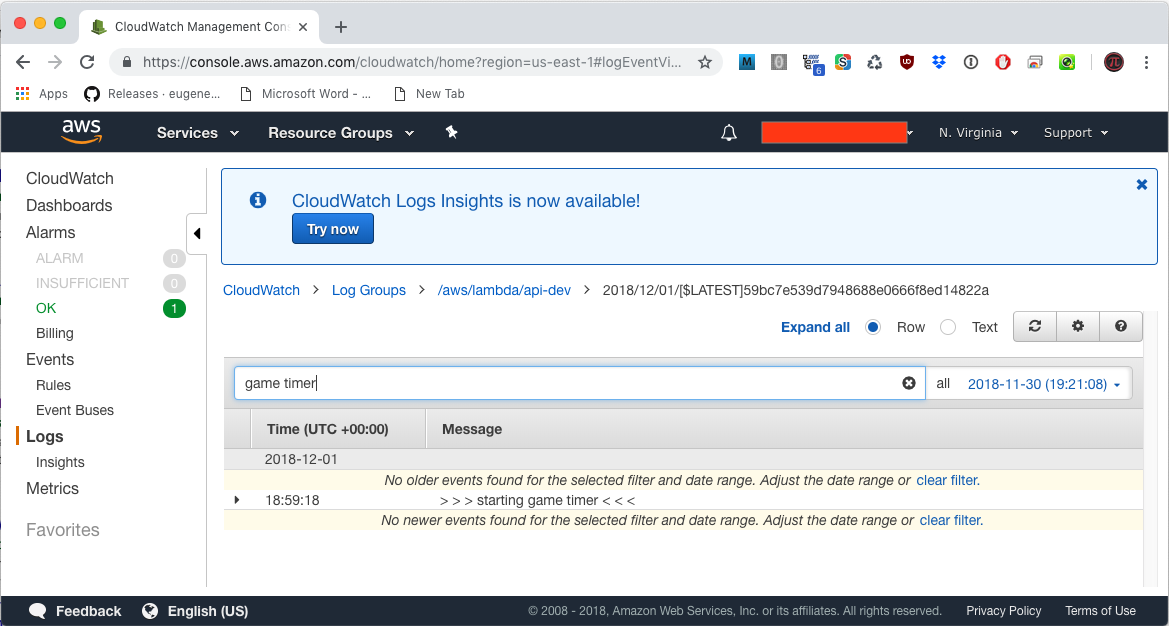Click browser forward arrow

pyautogui.click(x=55, y=63)
